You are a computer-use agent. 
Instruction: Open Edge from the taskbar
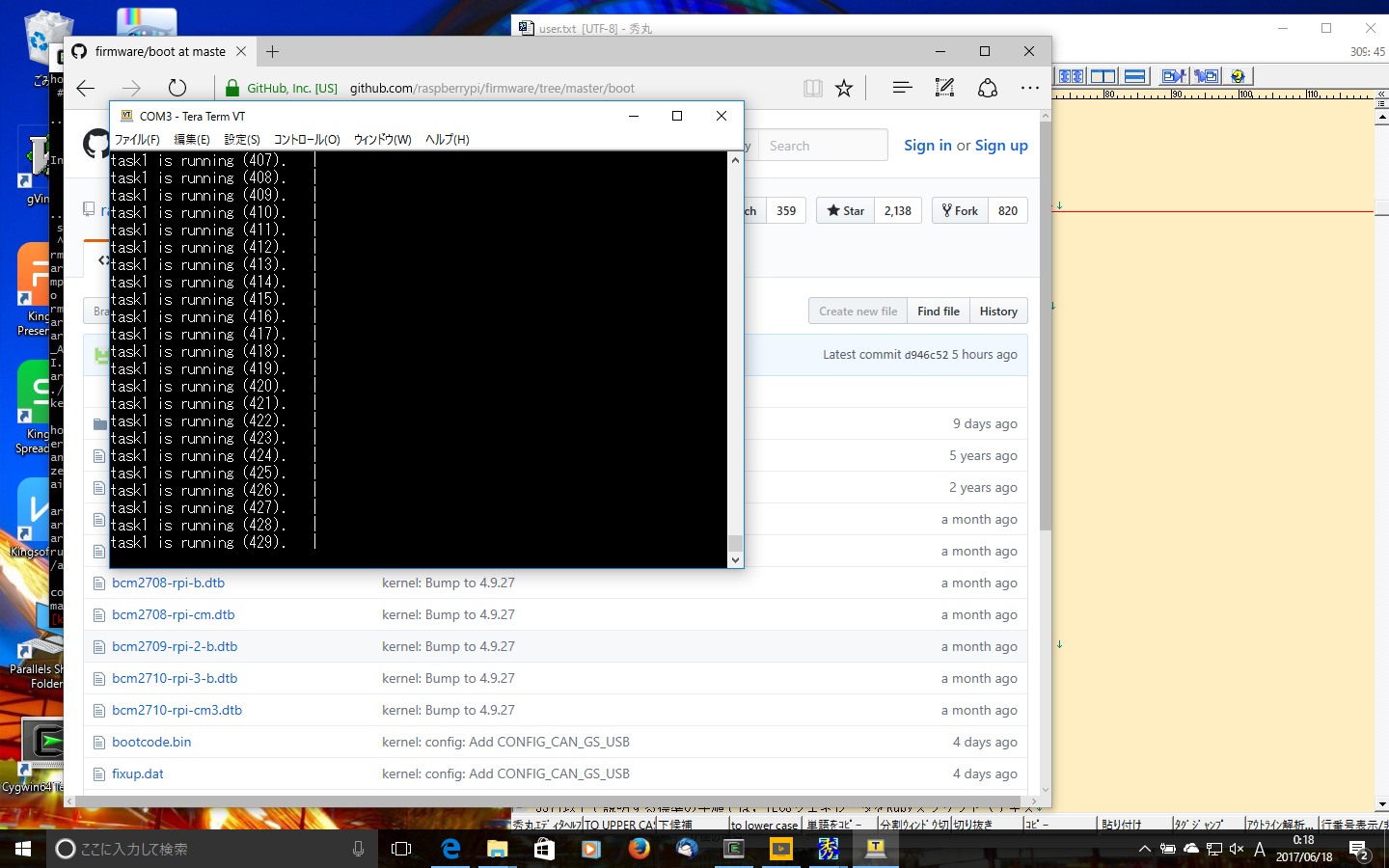coord(449,849)
